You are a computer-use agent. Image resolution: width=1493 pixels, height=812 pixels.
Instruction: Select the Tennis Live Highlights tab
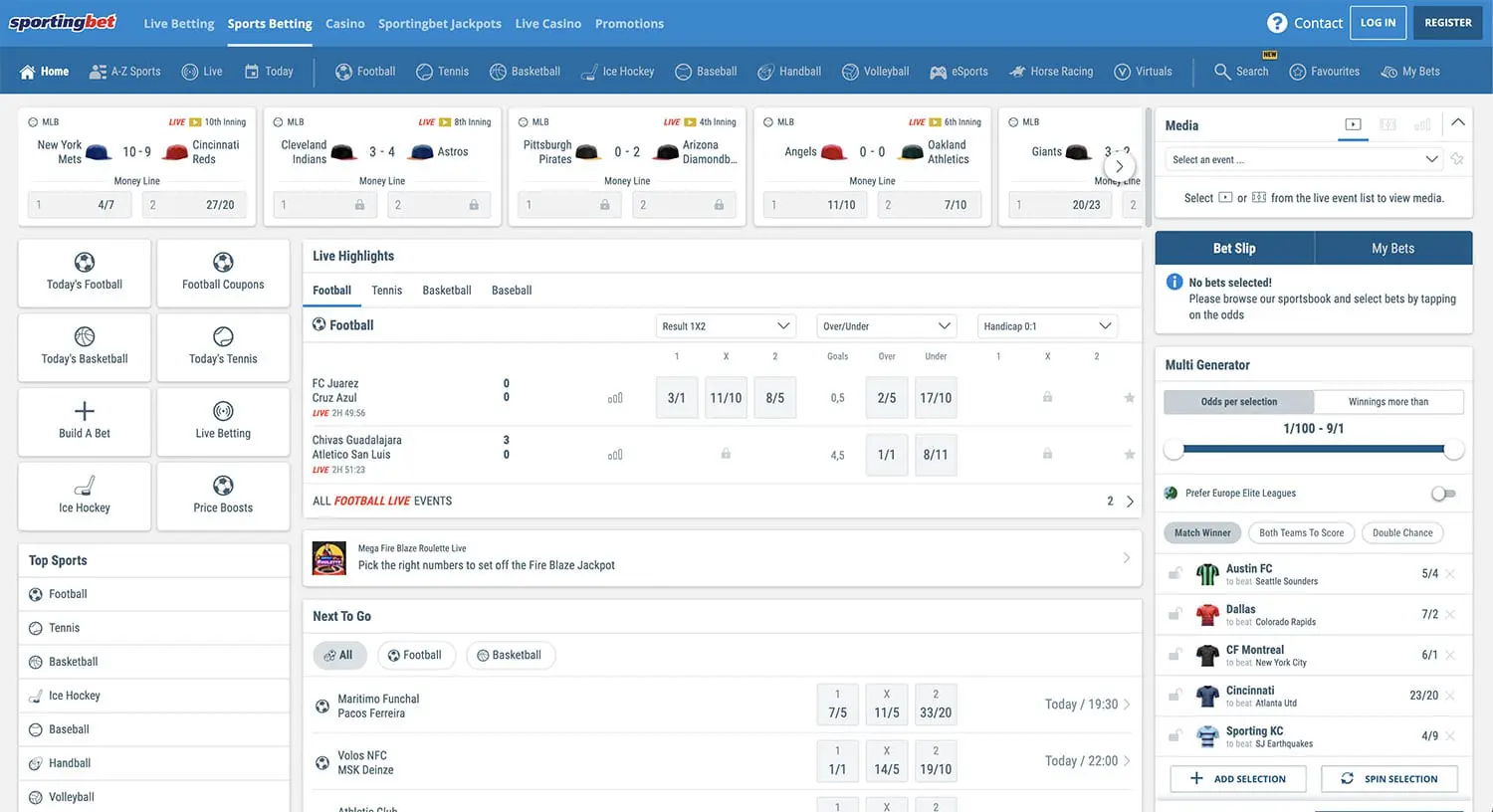tap(387, 291)
